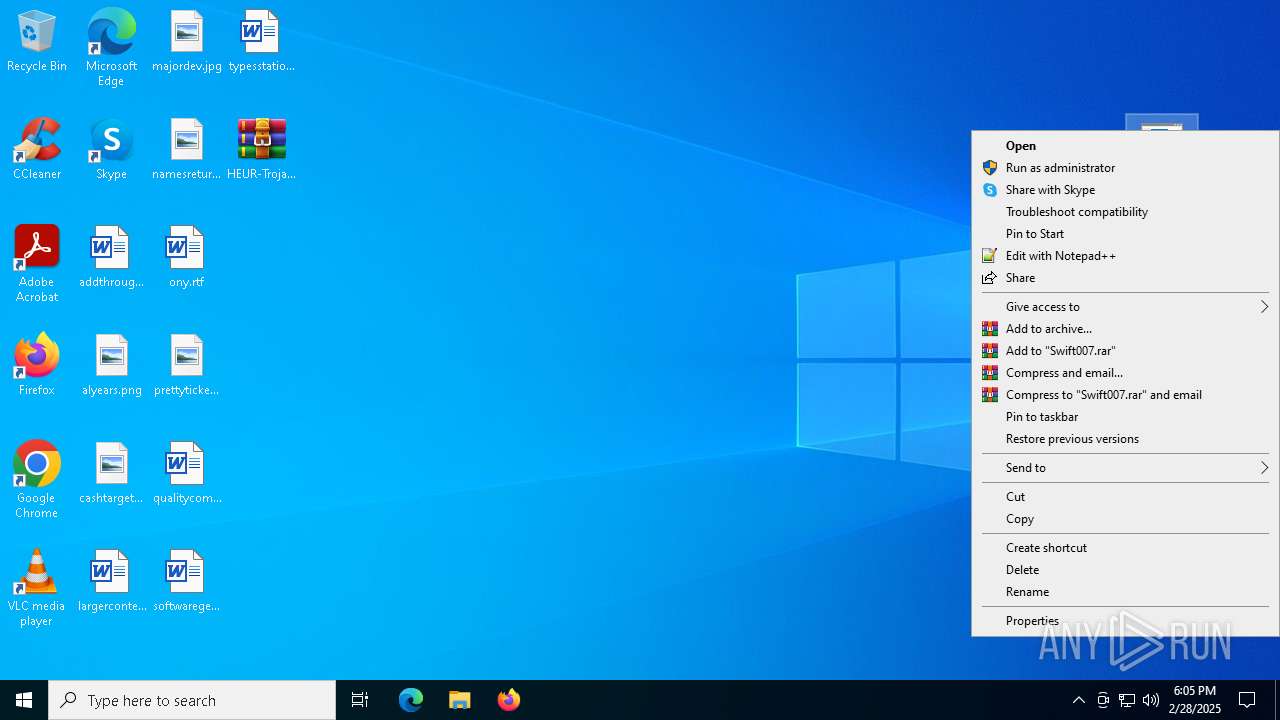This screenshot has height=720, width=1280.
Task: Select the cashtarget image file icon
Action: point(111,474)
